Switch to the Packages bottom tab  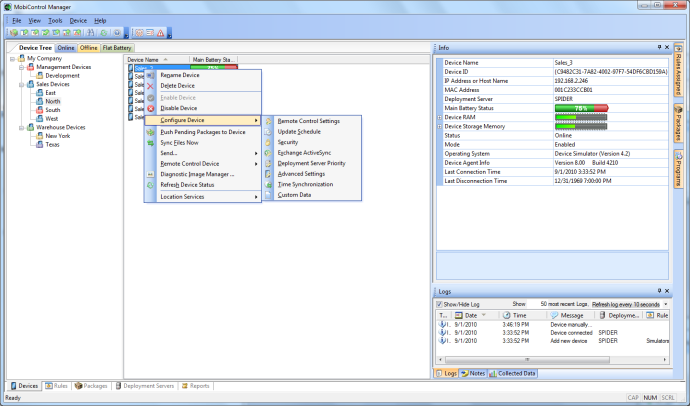pos(91,386)
